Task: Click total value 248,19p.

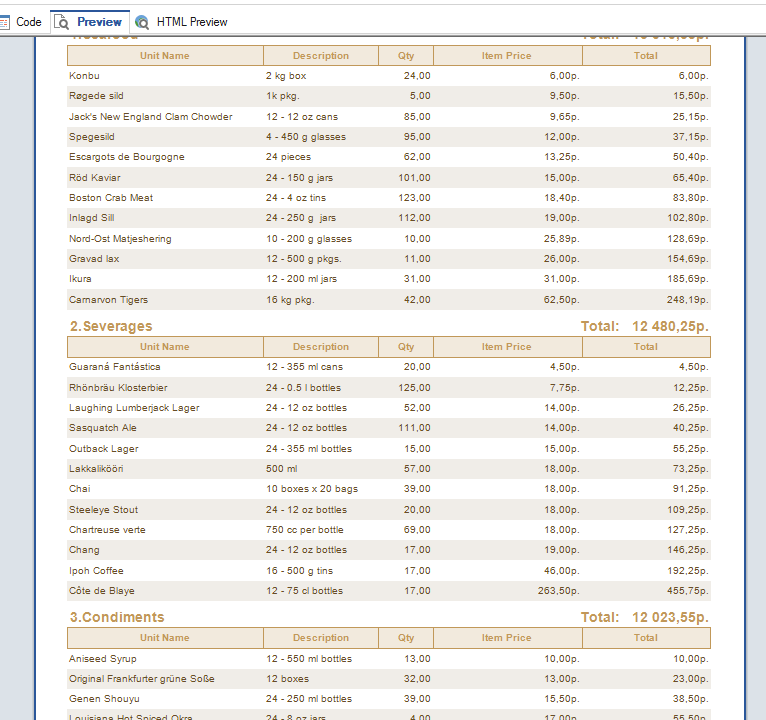Action: [x=688, y=300]
